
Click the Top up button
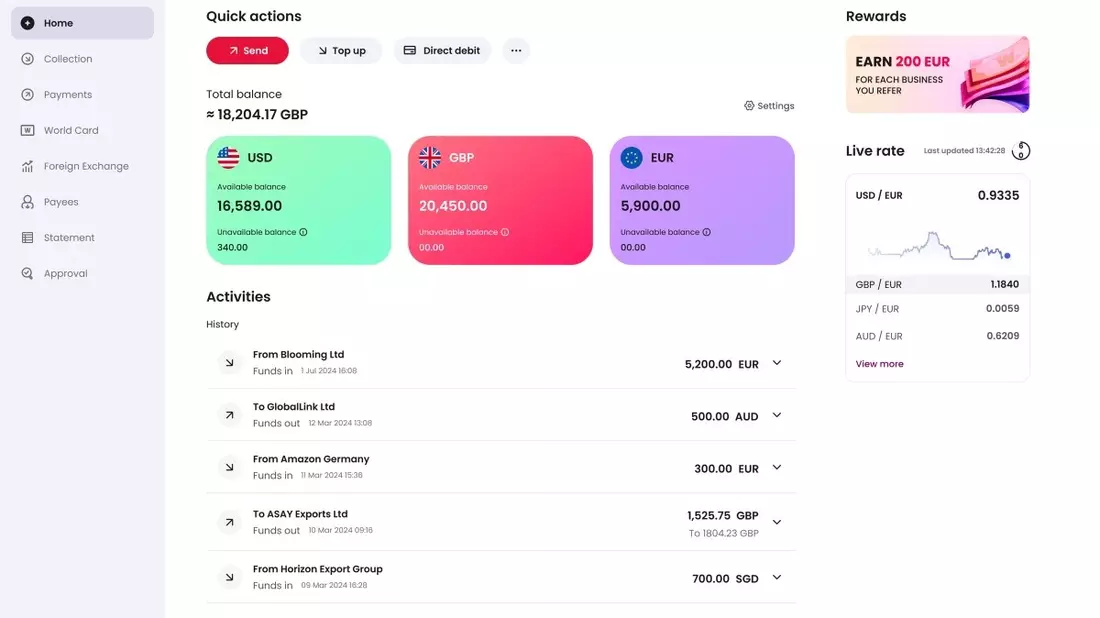coord(341,51)
